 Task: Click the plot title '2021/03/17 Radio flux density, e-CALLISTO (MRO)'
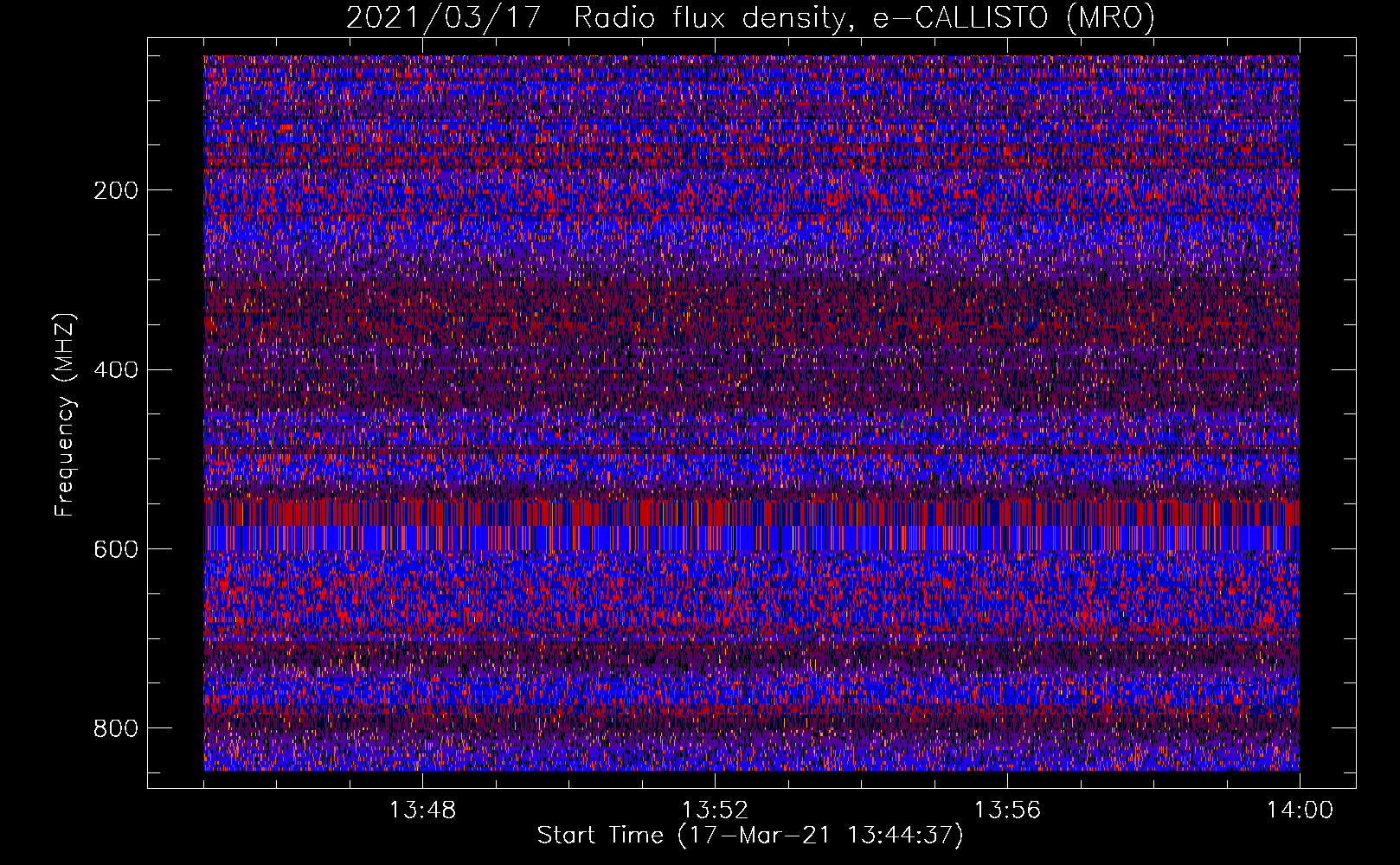pyautogui.click(x=750, y=17)
